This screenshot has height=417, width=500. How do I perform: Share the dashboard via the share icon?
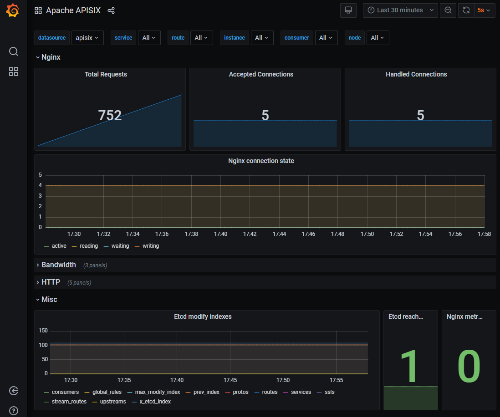(x=111, y=11)
